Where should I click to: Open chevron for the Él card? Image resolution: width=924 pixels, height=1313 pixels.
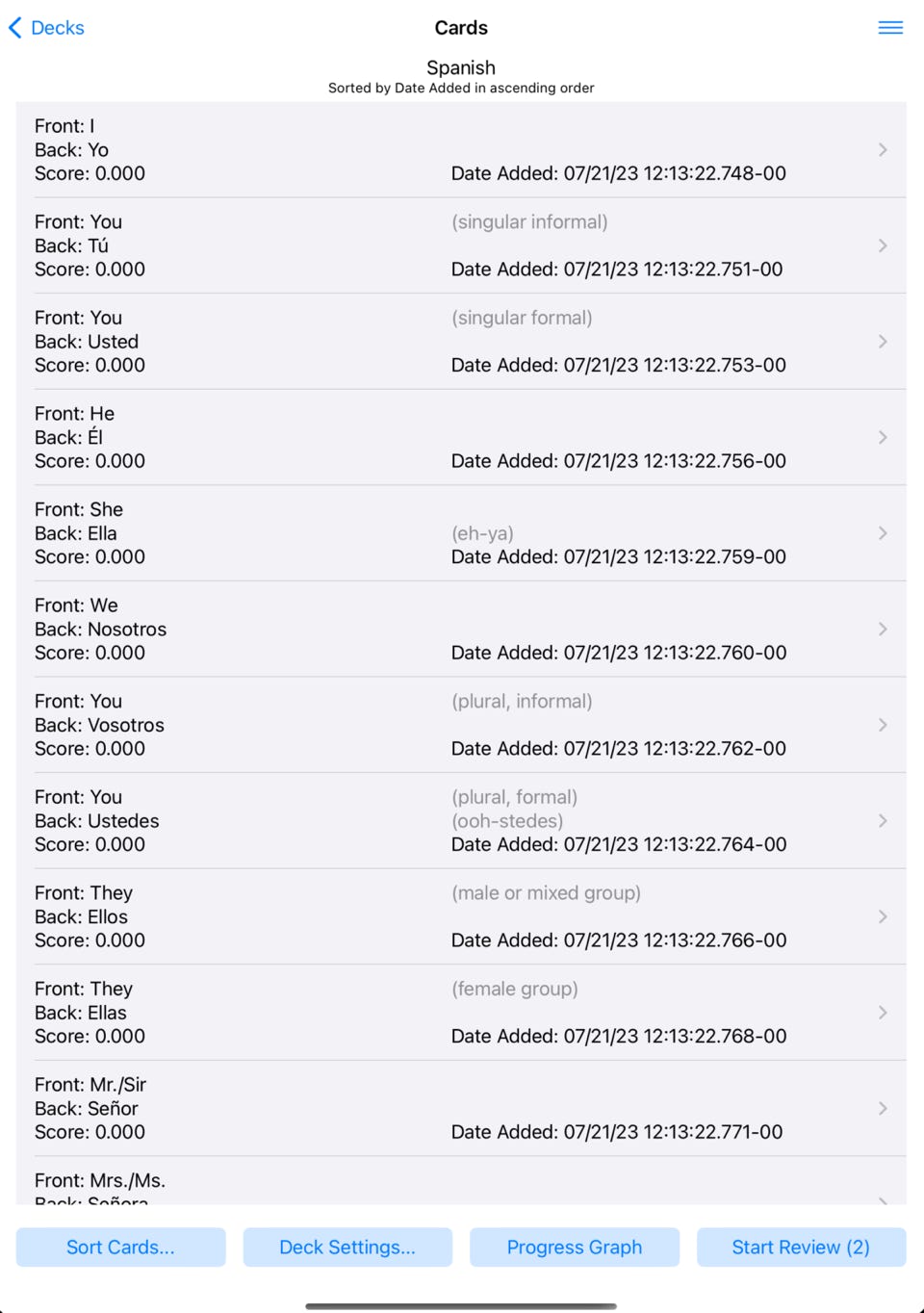pyautogui.click(x=882, y=438)
